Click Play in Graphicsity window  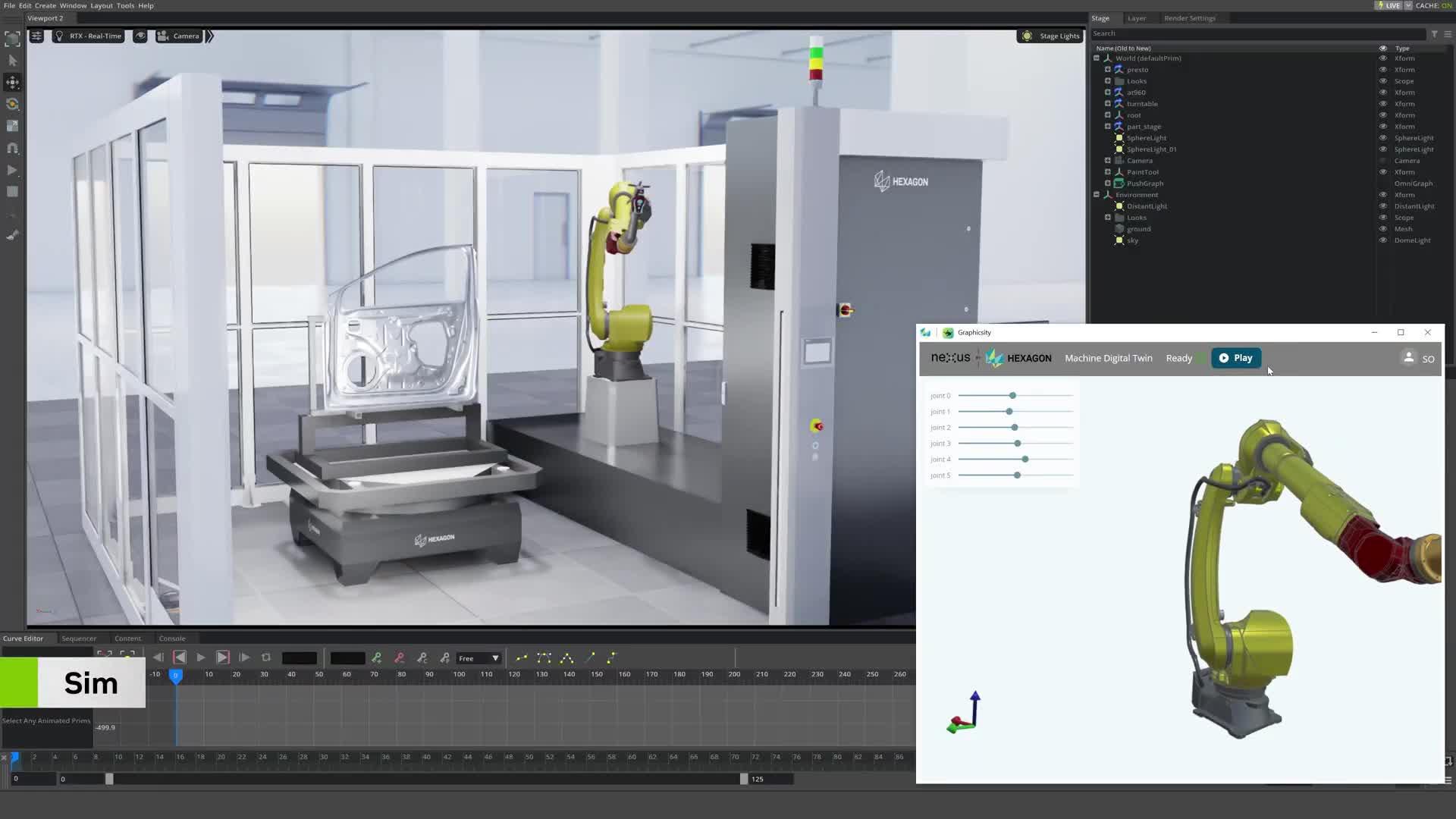1236,358
